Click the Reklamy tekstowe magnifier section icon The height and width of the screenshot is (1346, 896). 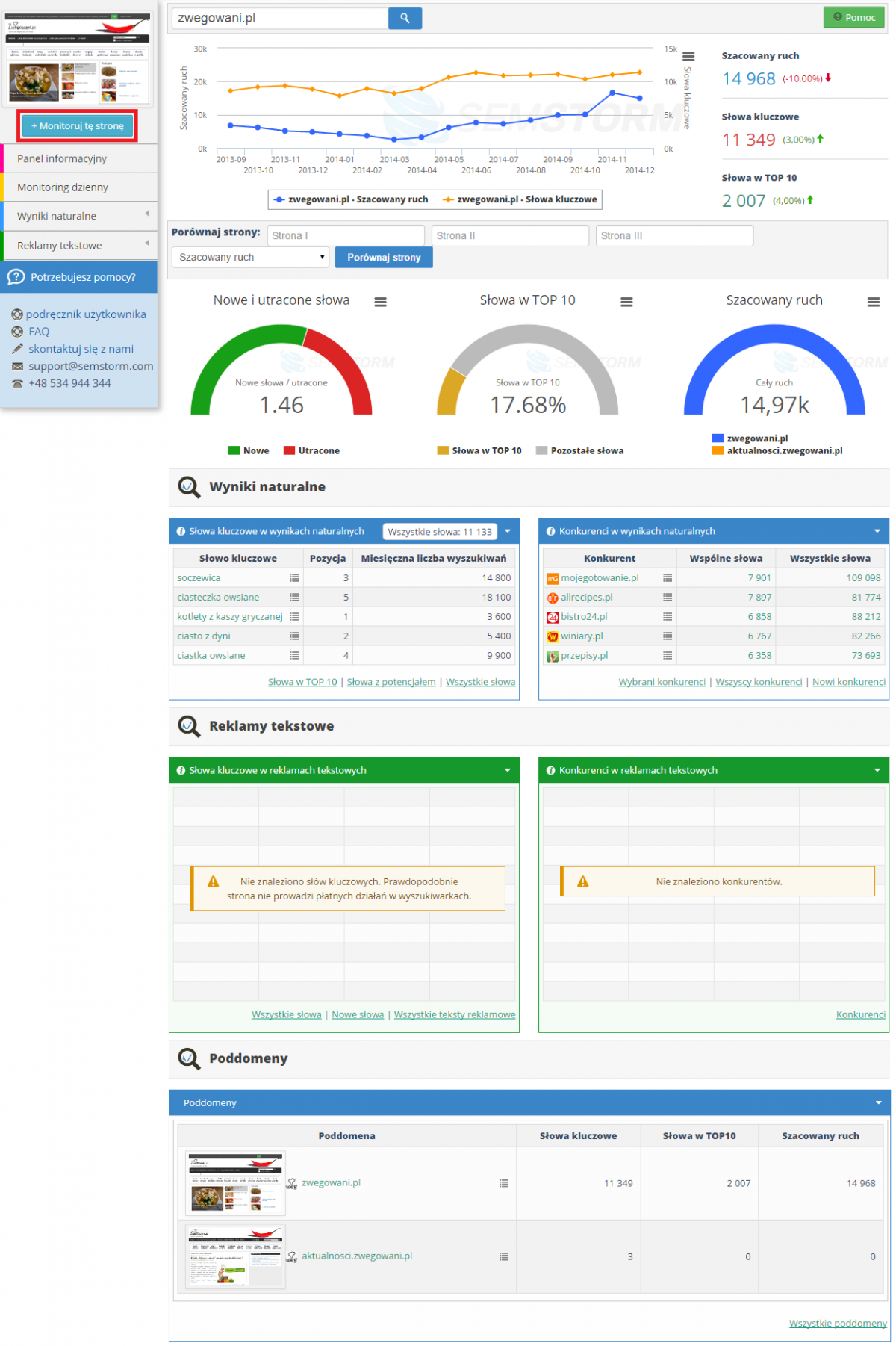(189, 726)
